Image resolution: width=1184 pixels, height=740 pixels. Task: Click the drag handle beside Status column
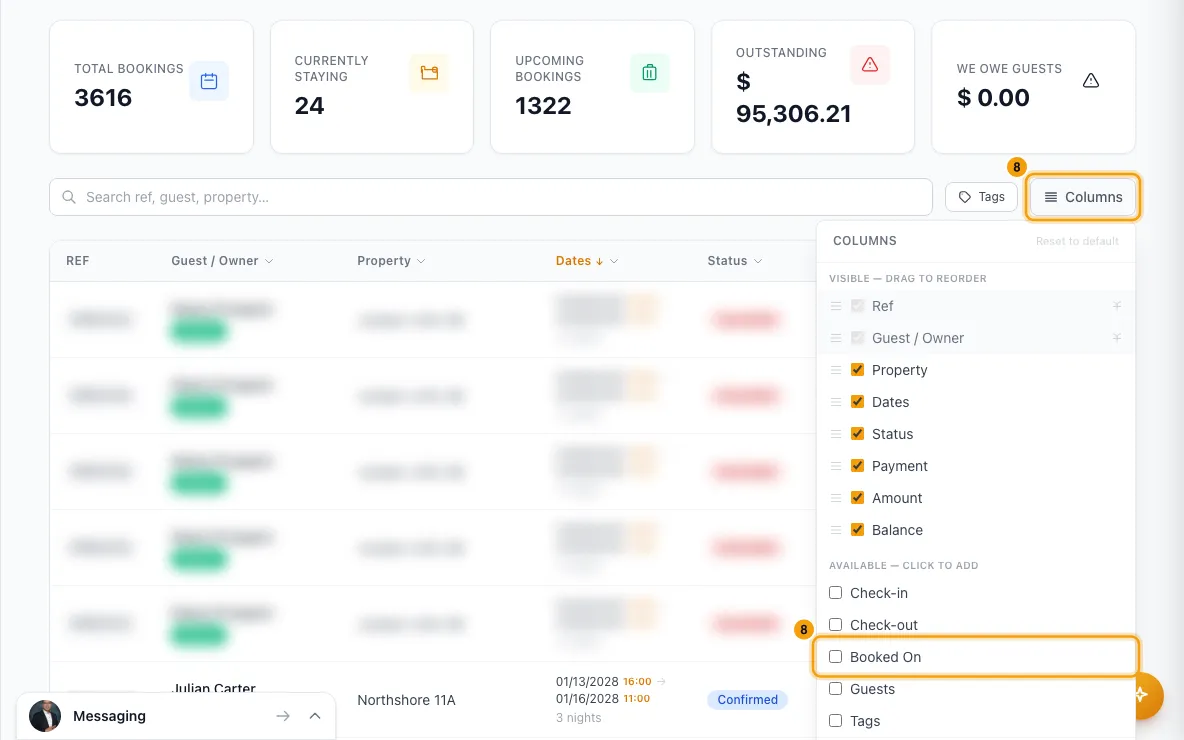pos(836,434)
